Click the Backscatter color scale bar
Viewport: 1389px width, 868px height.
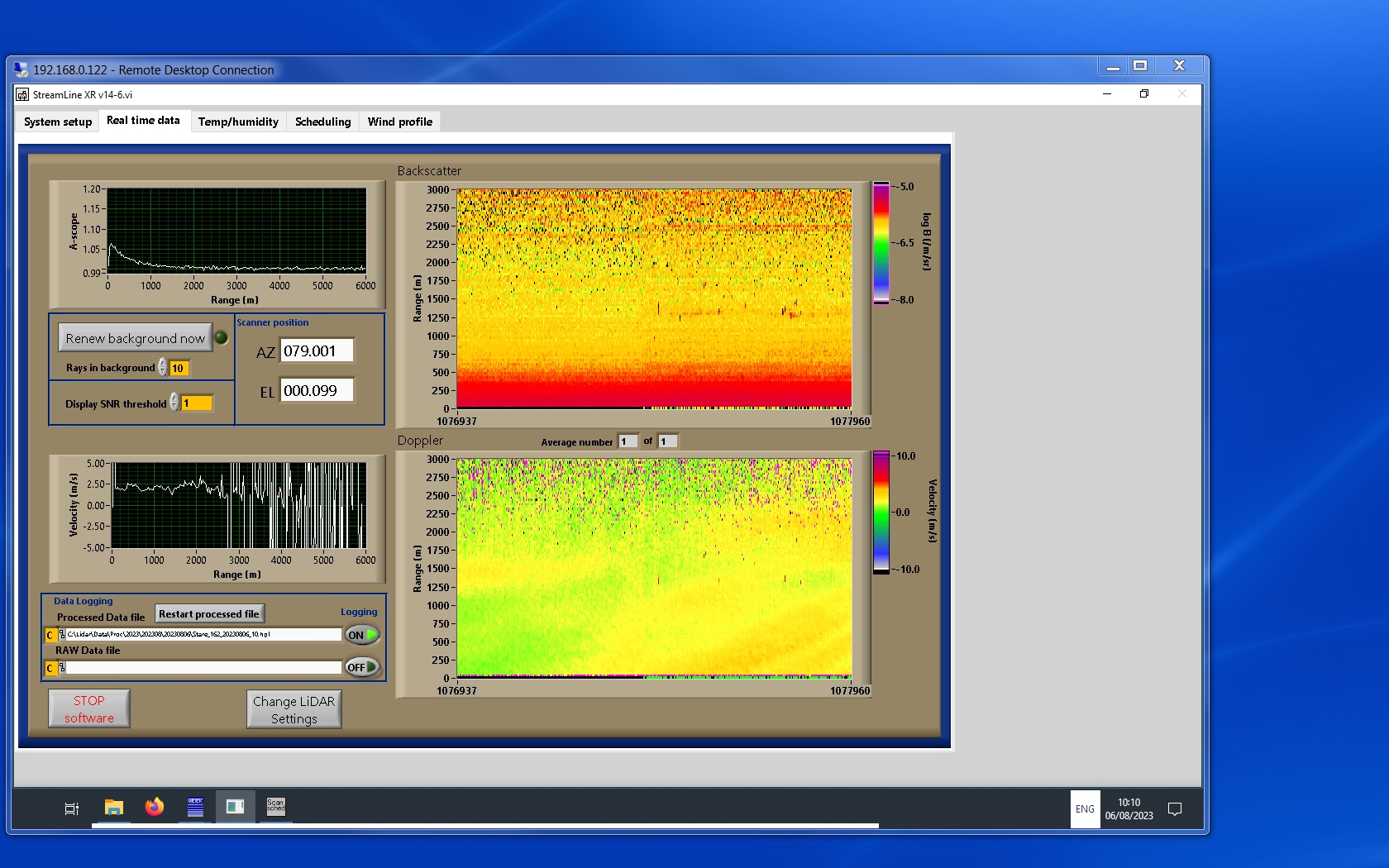click(881, 243)
